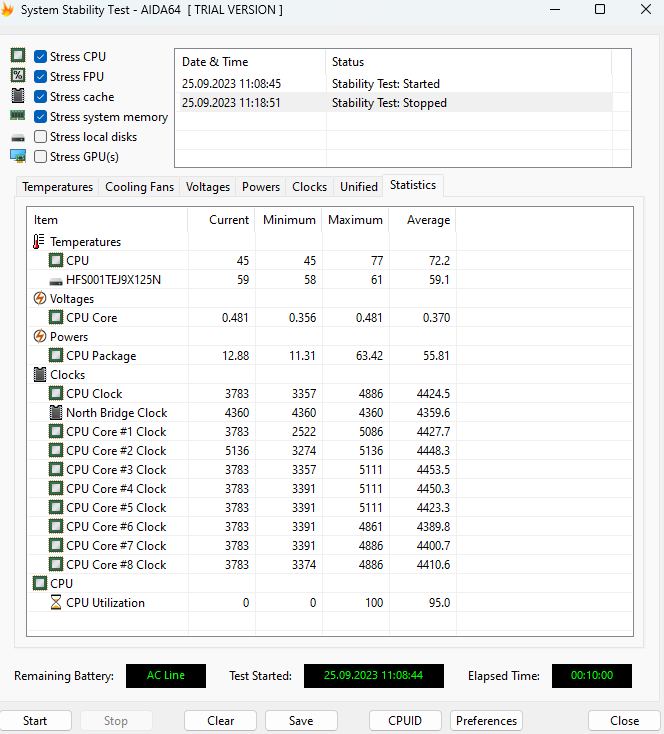Screen dimensions: 664x734
Task: Click the Clear button
Action: 221,720
